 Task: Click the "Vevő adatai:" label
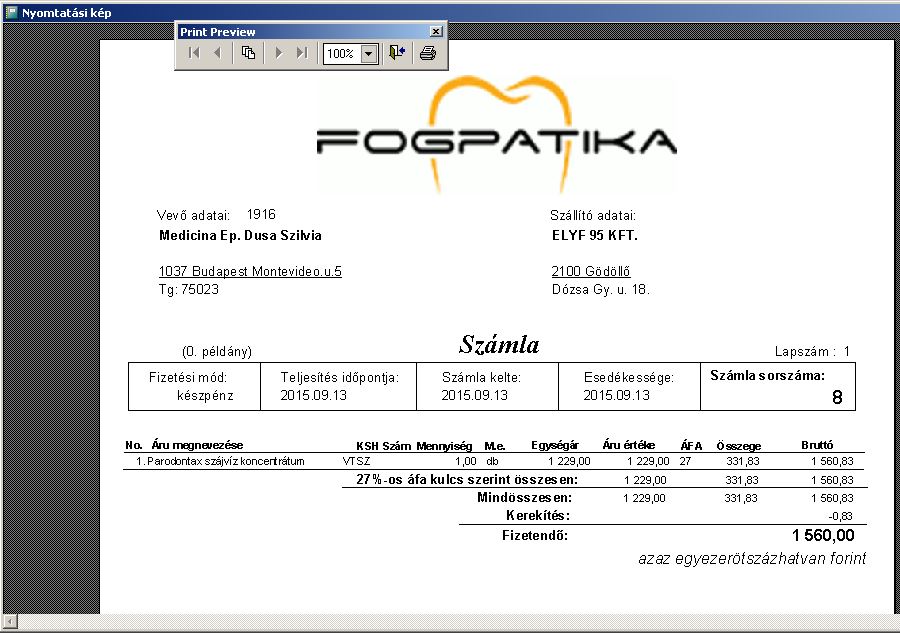coord(193,215)
